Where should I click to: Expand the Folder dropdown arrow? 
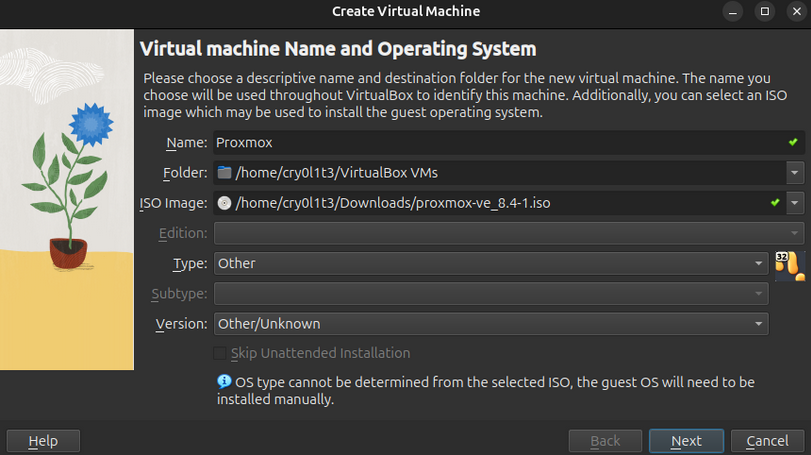tap(795, 173)
